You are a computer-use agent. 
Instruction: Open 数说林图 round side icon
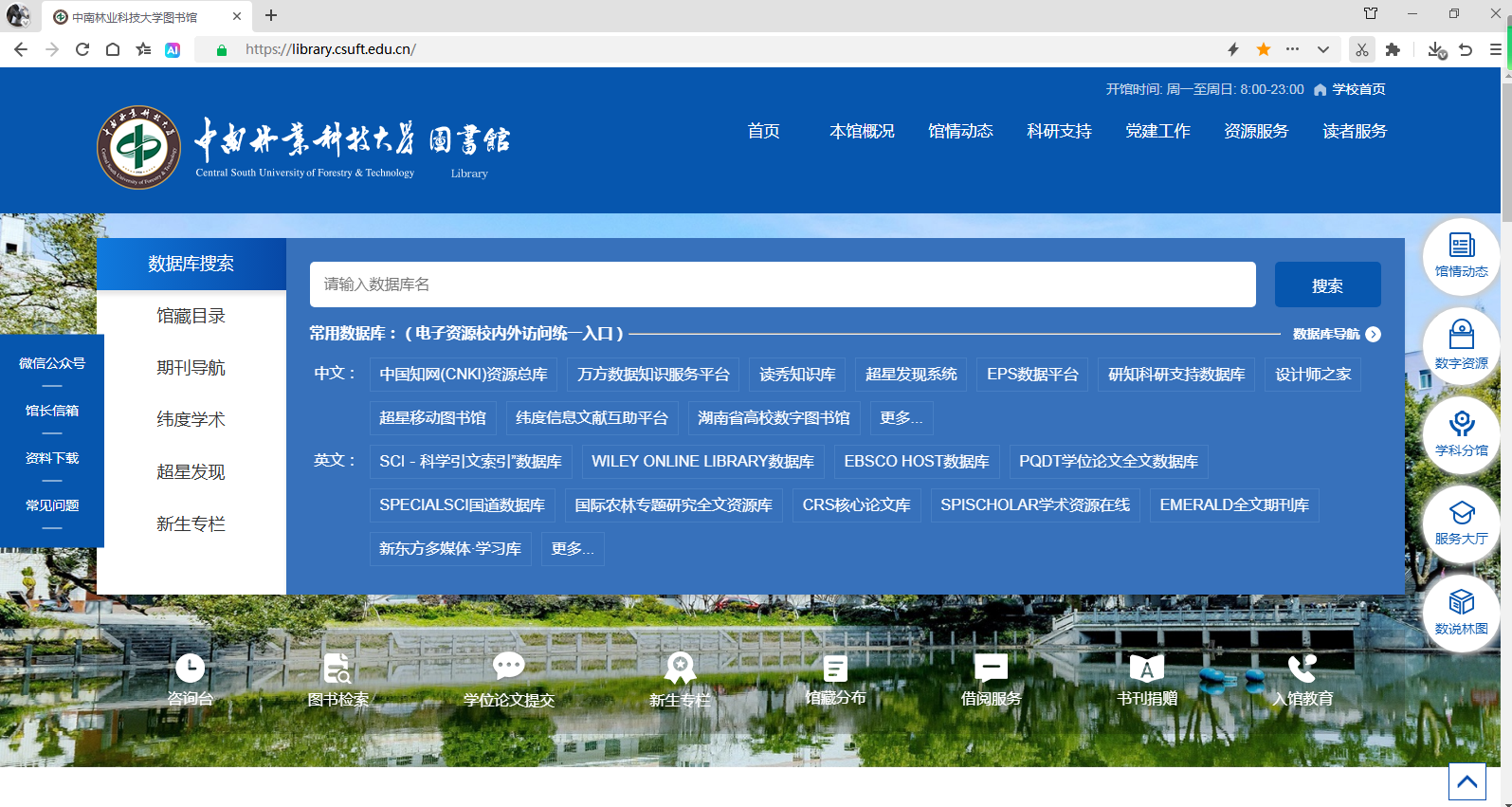[x=1462, y=613]
